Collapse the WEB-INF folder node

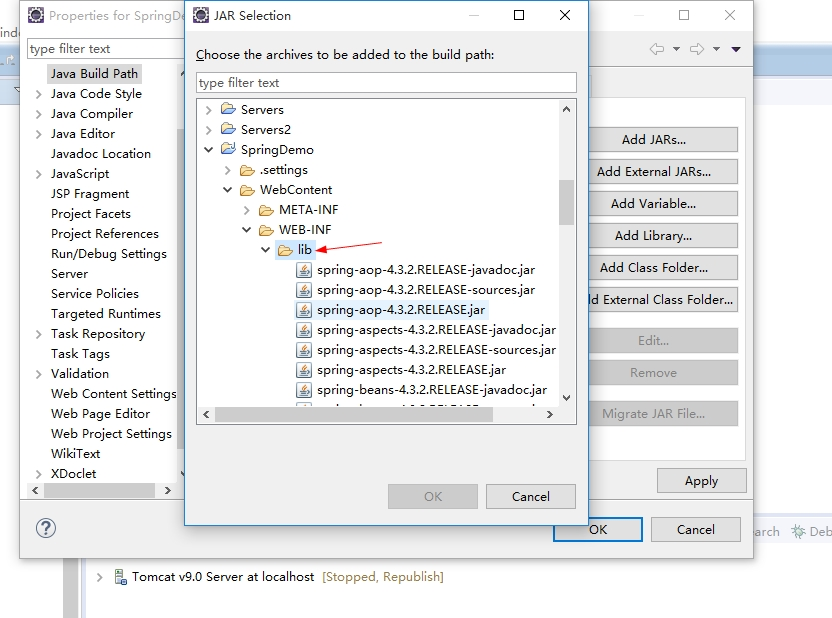coord(247,230)
